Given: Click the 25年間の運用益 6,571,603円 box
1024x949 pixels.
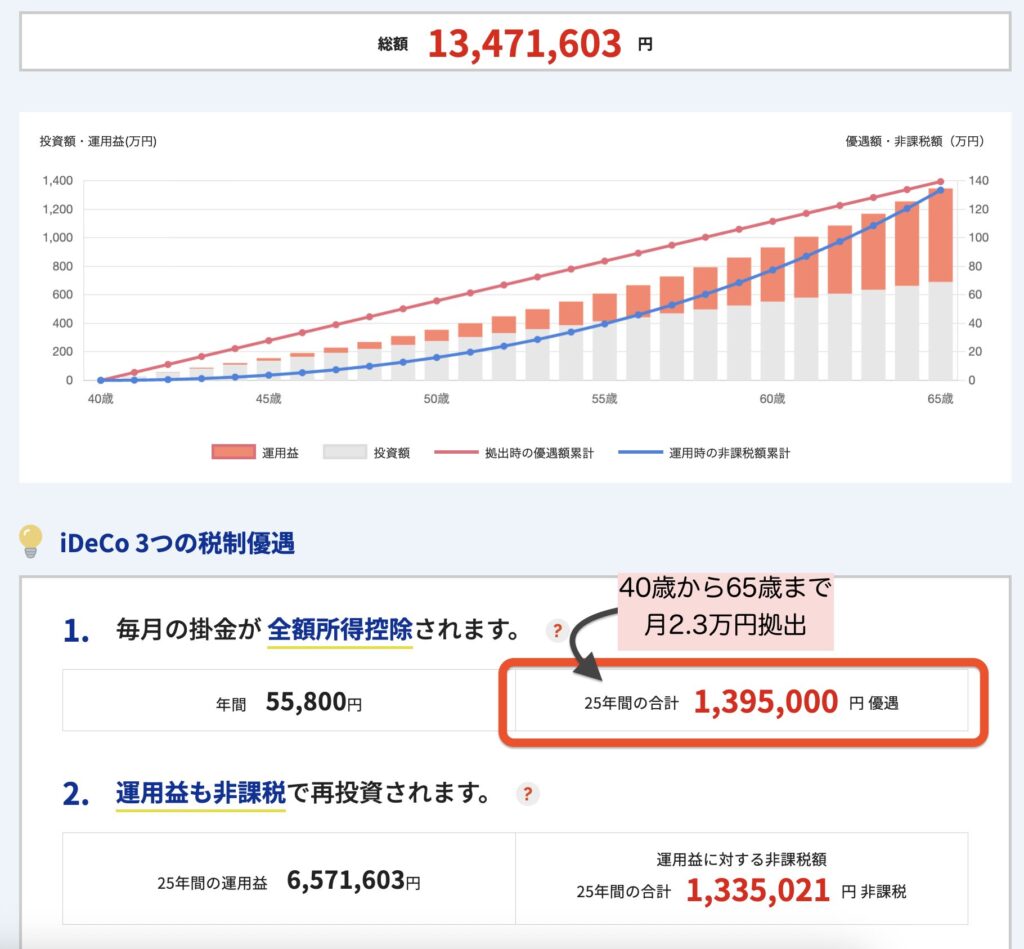Looking at the screenshot, I should pos(288,881).
